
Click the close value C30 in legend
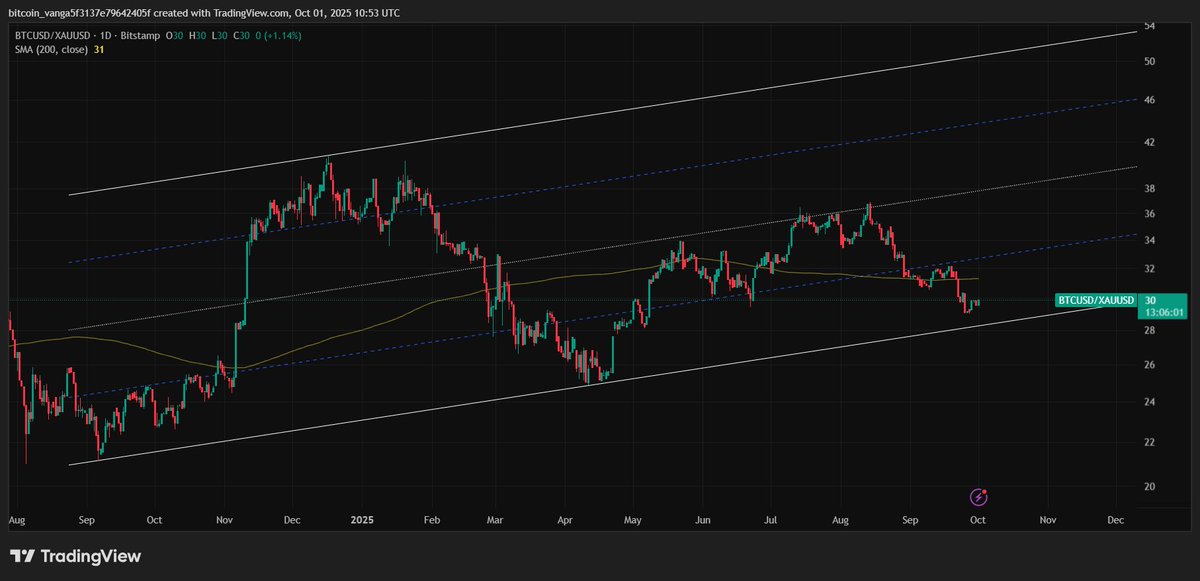(x=241, y=35)
